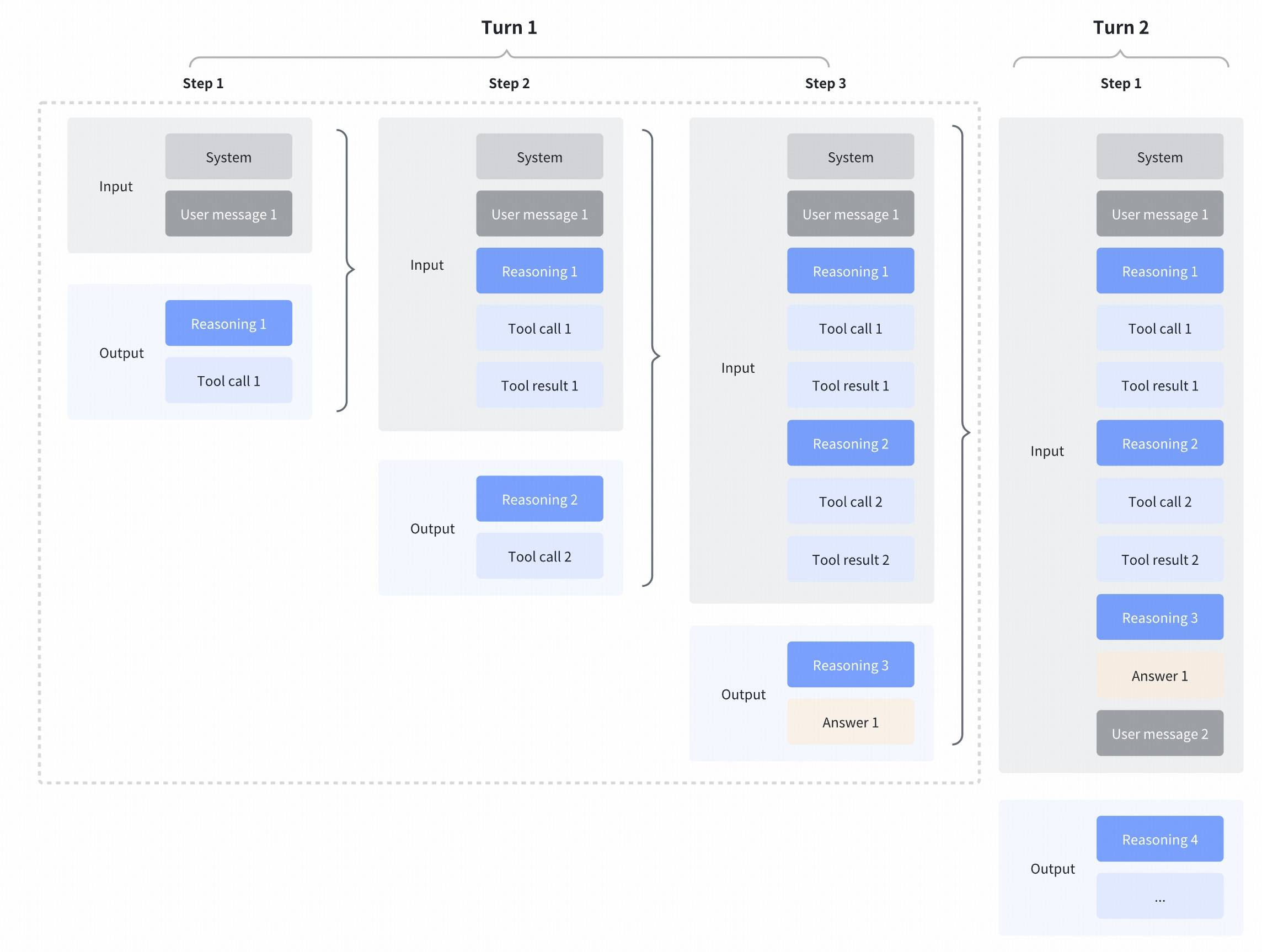Click Reasoning 4 in Turn 2 output

1159,839
